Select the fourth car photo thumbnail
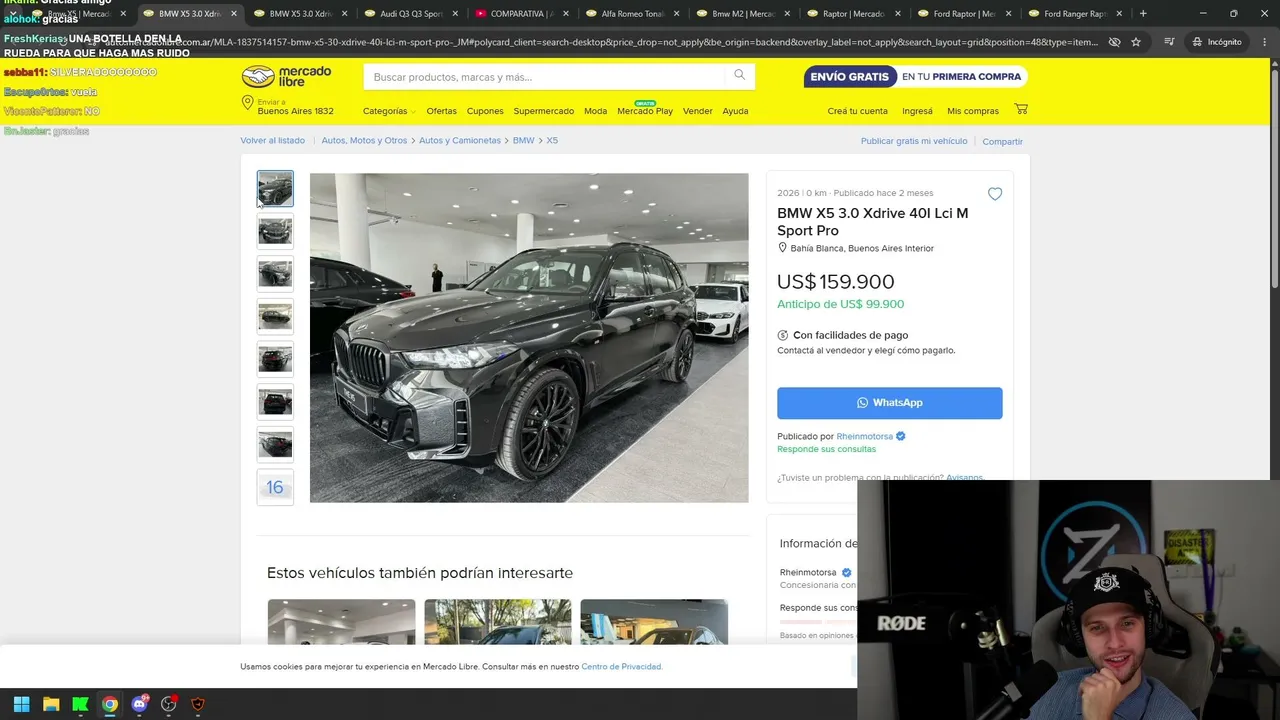This screenshot has width=1280, height=720. 275,316
